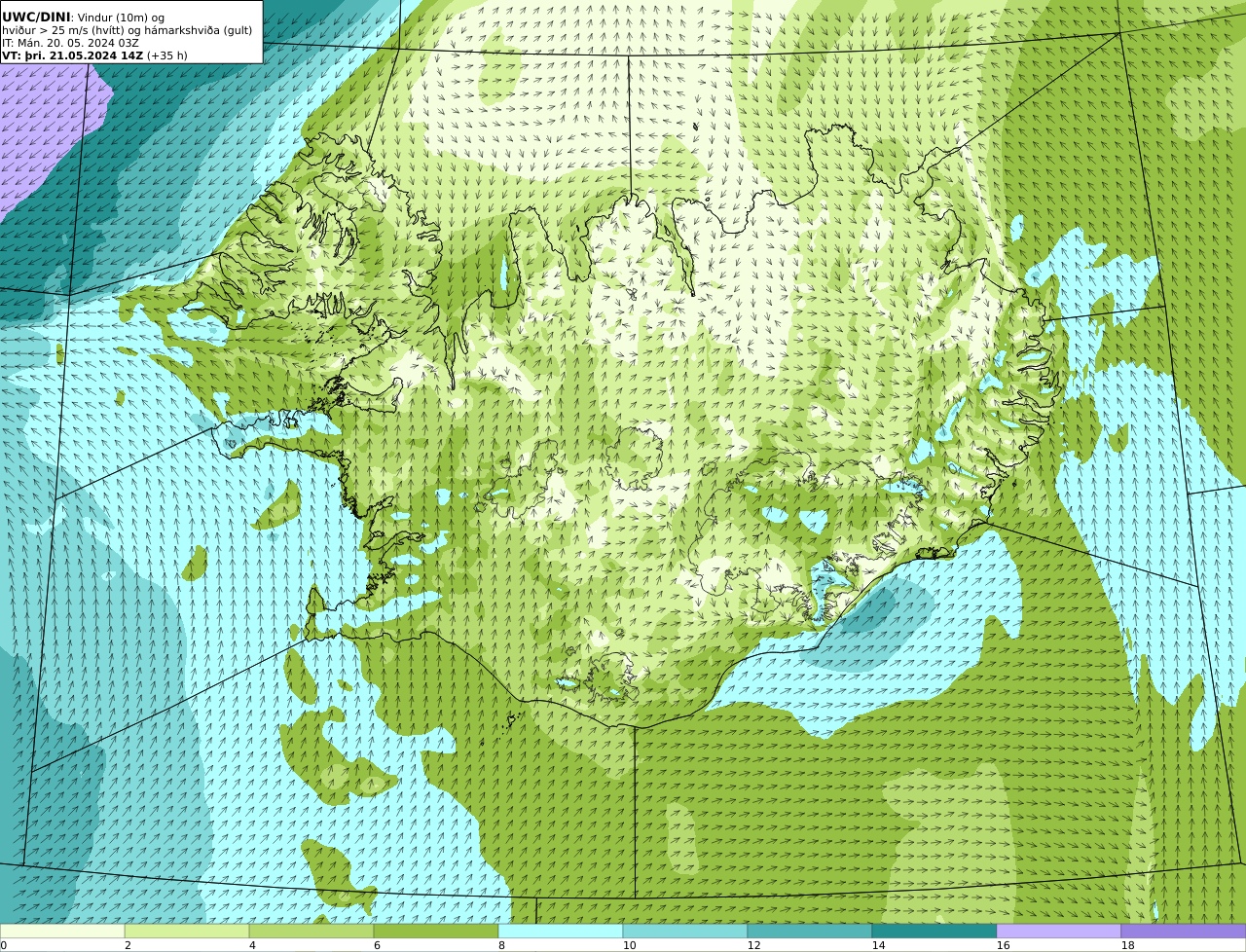This screenshot has height=952, width=1246.
Task: Click the 'hviður > 25 m/s' legend line
Action: pyautogui.click(x=127, y=30)
